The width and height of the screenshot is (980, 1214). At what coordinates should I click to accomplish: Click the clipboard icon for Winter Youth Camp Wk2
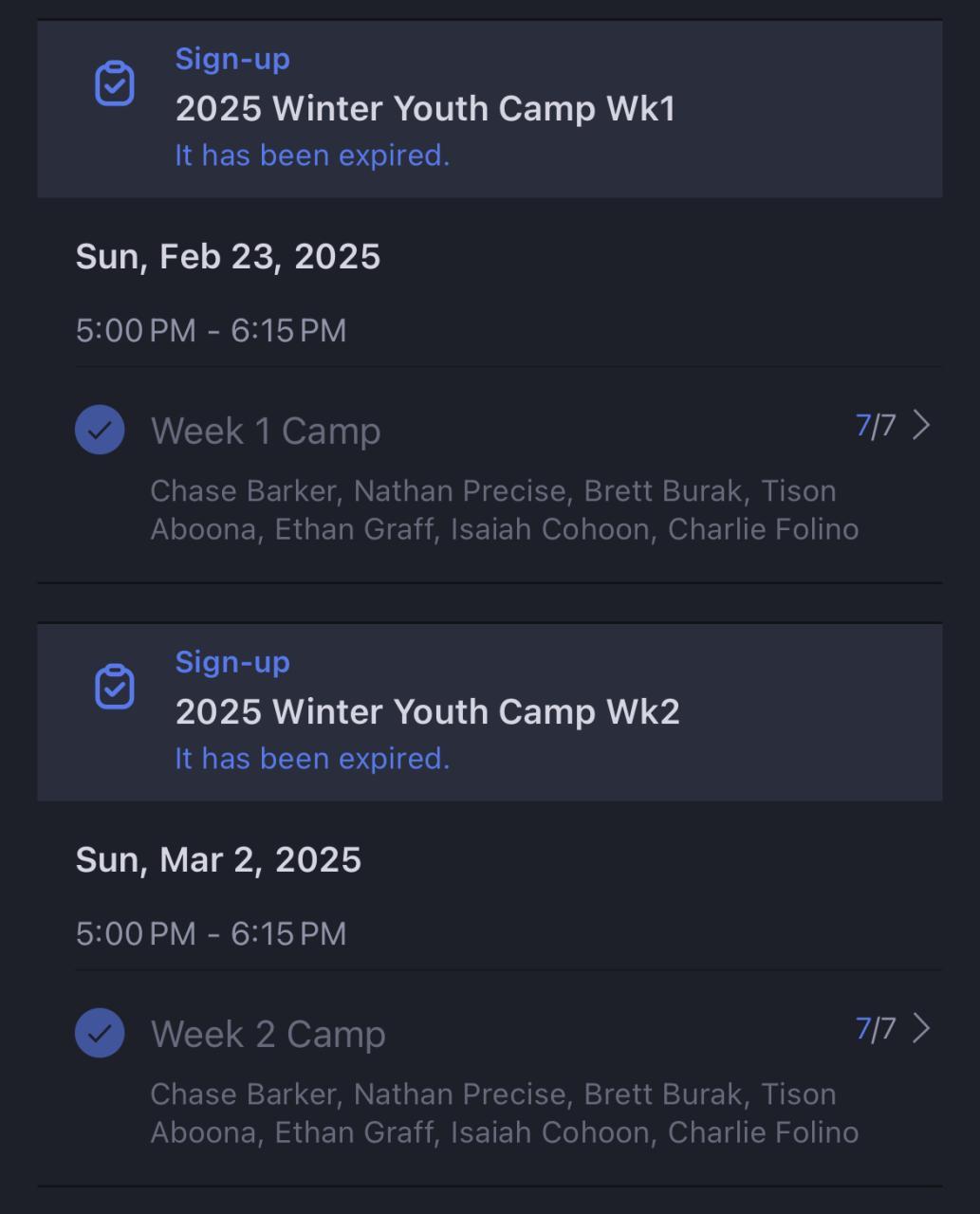pos(115,687)
